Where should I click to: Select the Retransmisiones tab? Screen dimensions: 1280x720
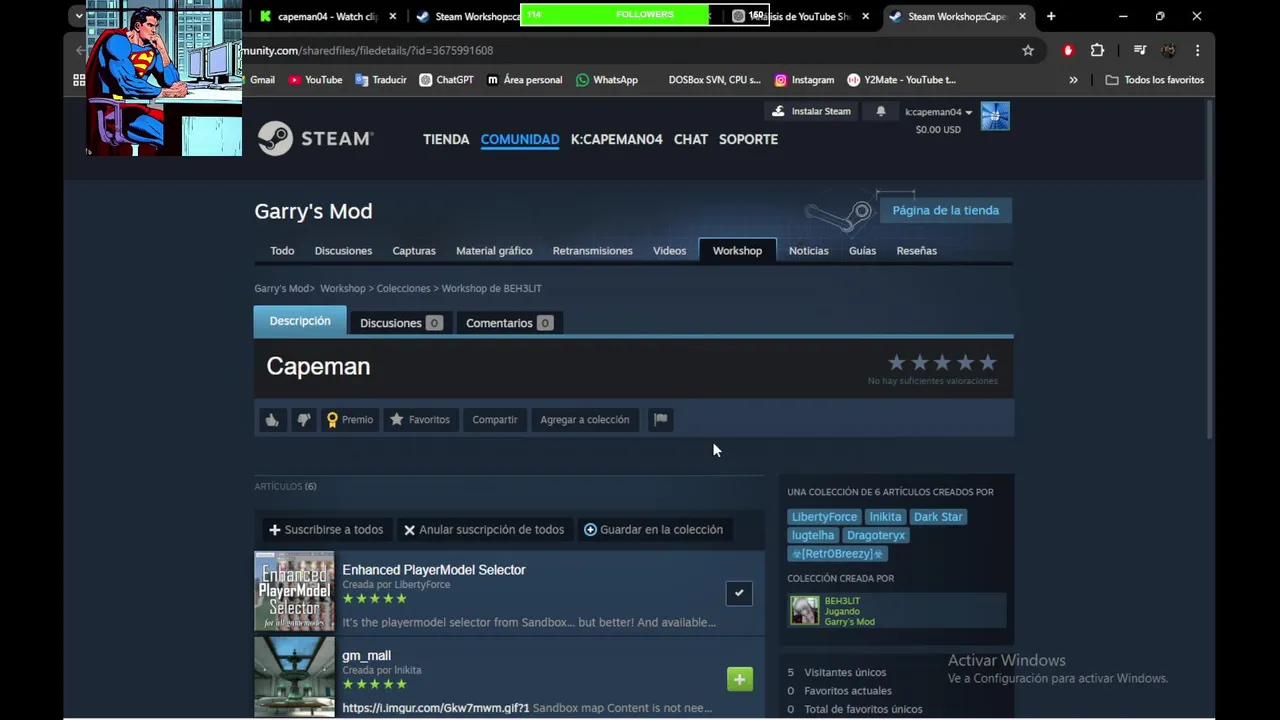pos(593,251)
